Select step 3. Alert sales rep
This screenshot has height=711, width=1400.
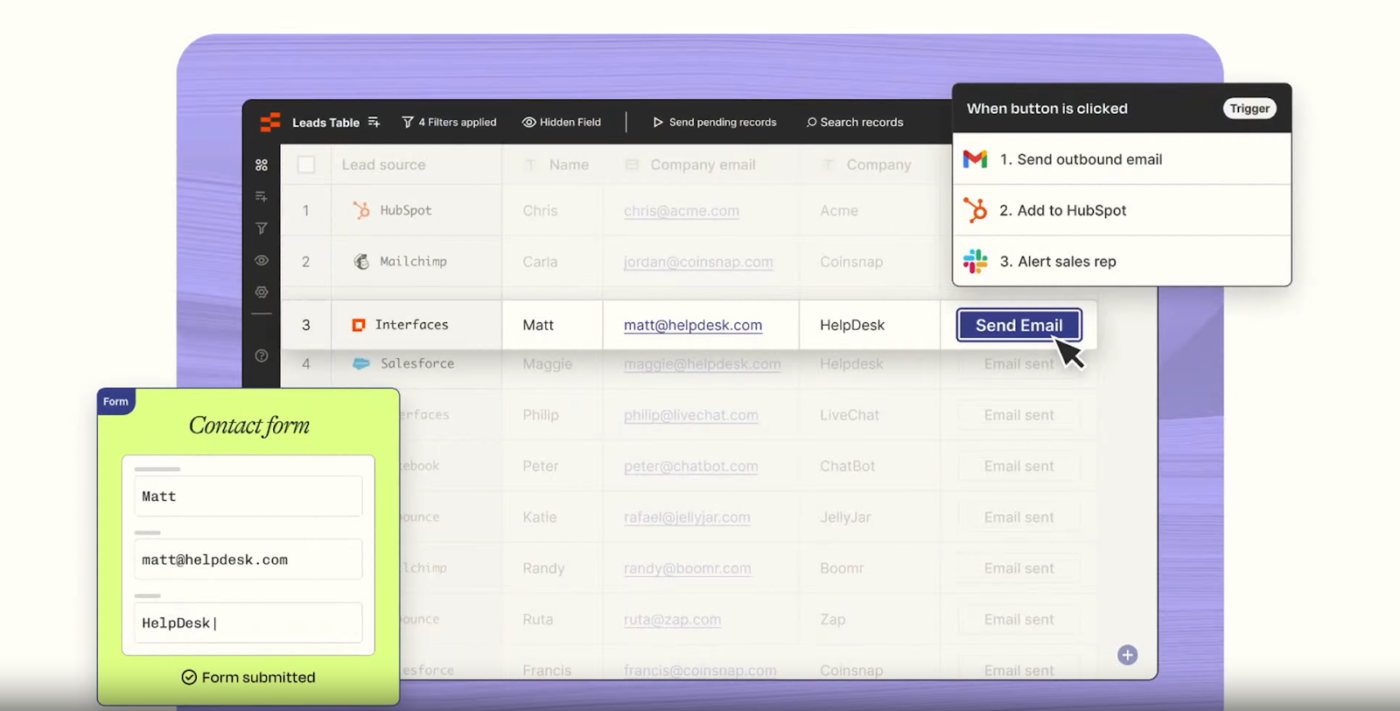[x=1122, y=261]
